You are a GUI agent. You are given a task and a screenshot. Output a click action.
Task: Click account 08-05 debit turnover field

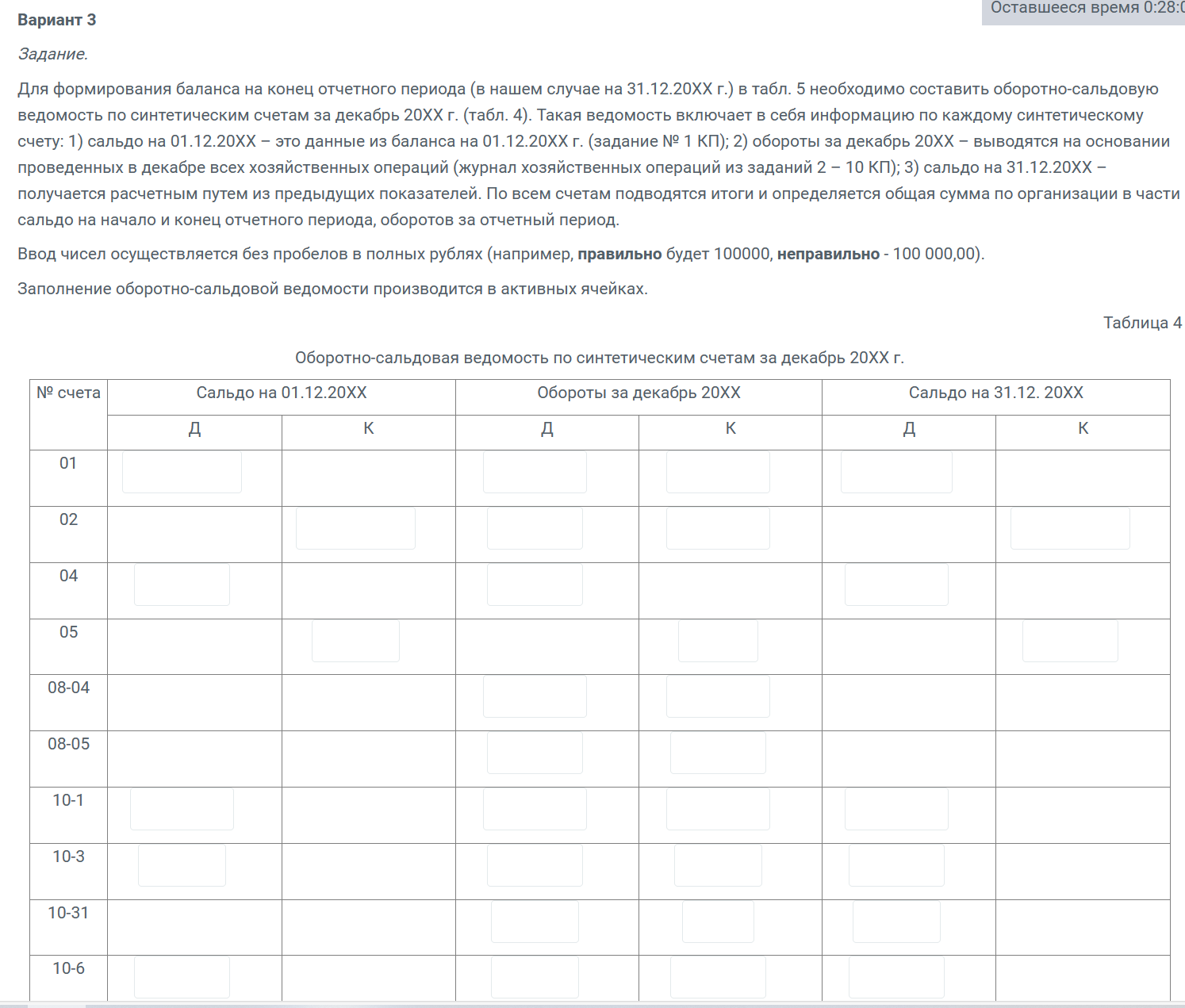tap(535, 753)
